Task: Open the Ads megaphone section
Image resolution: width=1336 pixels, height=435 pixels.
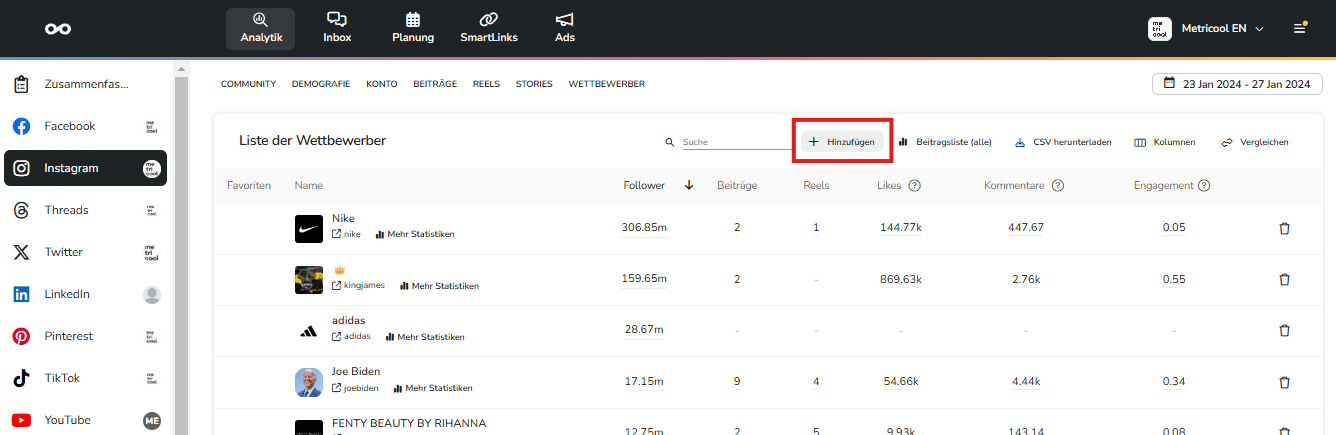Action: 565,28
